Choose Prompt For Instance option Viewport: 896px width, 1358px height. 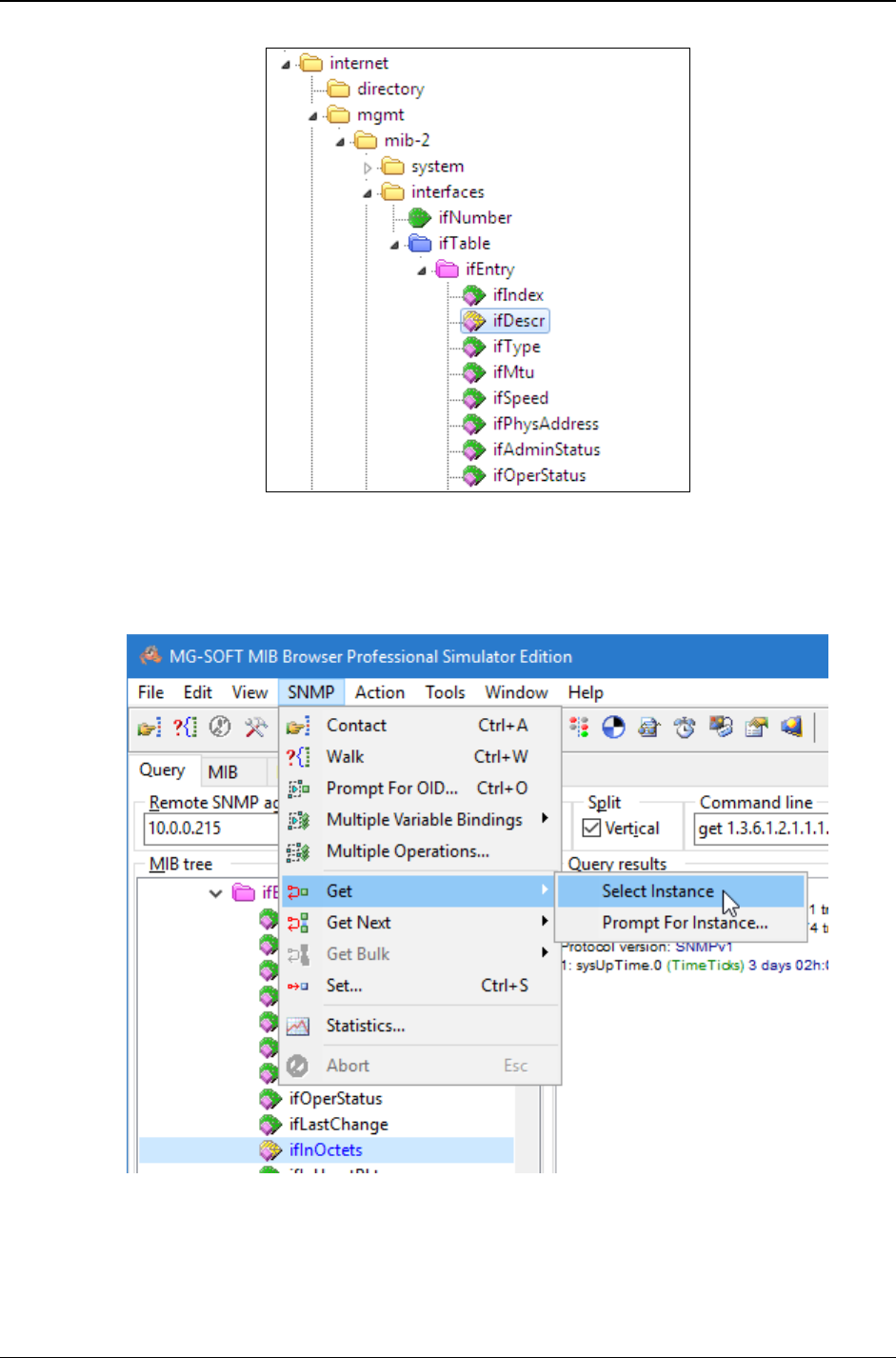click(x=680, y=923)
